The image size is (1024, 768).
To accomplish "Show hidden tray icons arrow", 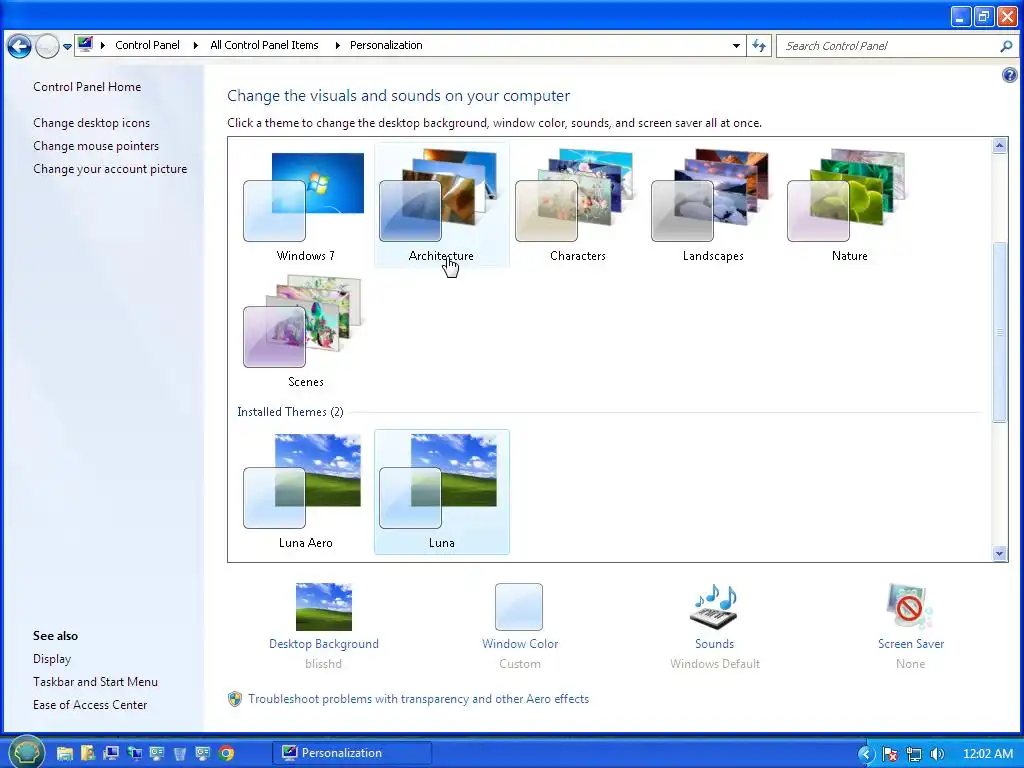I will point(866,754).
